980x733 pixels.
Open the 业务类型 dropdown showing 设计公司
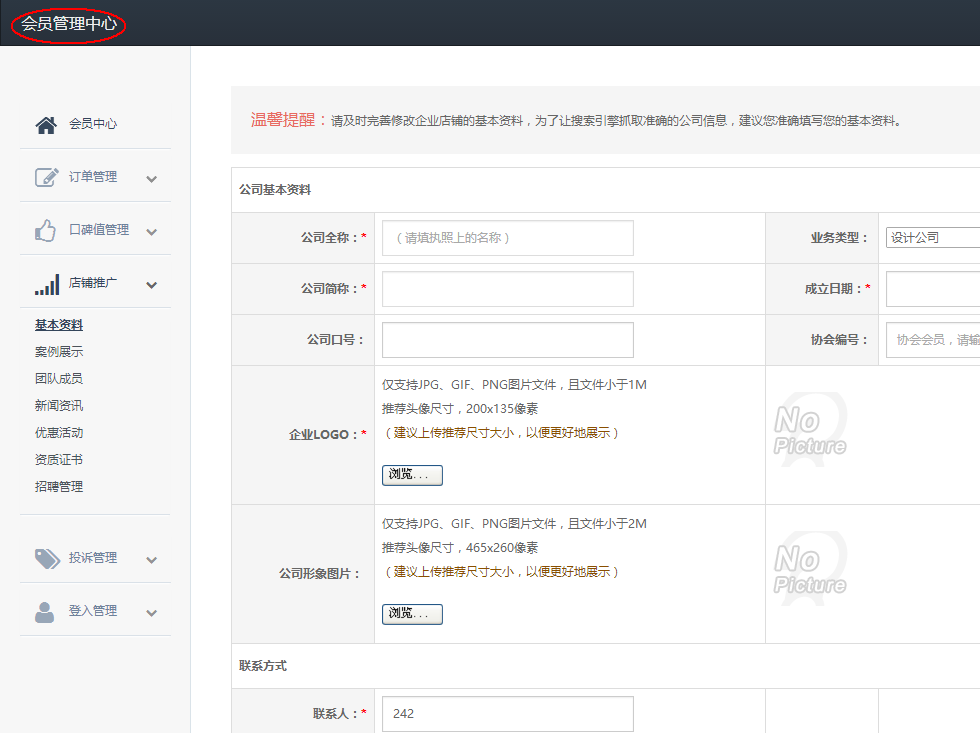[932, 238]
